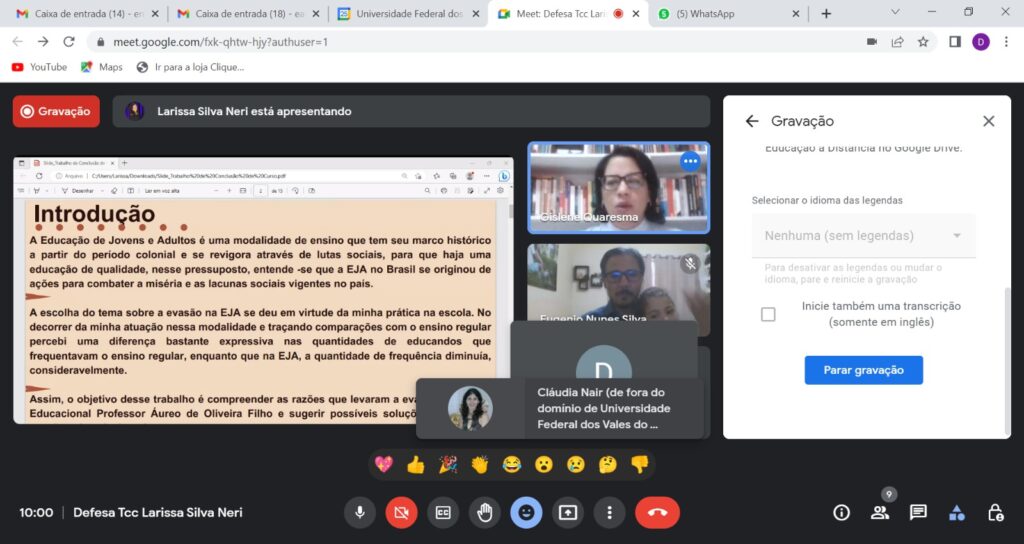Go back in browser history
The image size is (1024, 544).
(18, 42)
